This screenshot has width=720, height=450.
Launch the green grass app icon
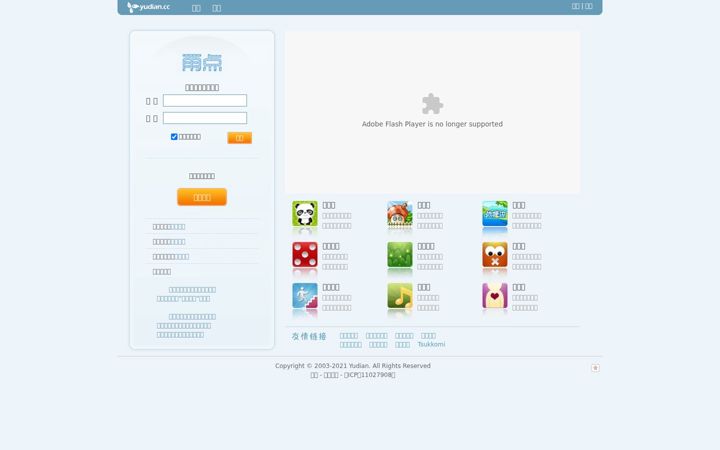[x=400, y=254]
